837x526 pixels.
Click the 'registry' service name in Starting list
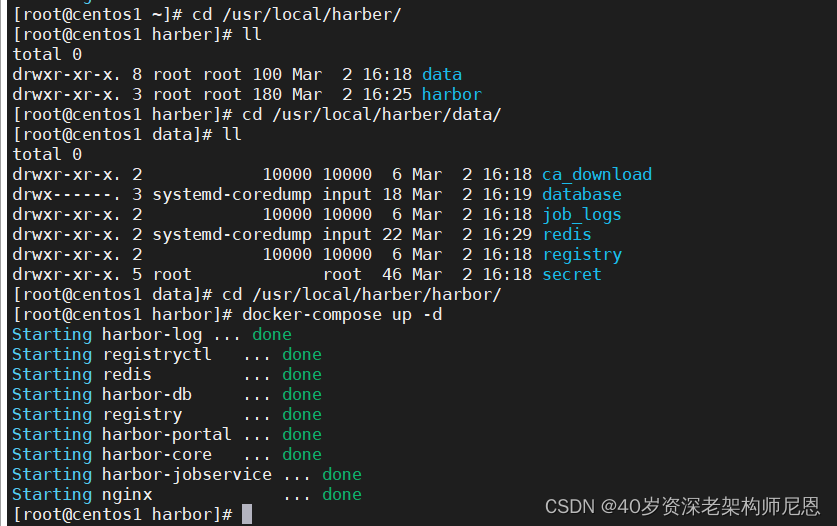pyautogui.click(x=142, y=415)
